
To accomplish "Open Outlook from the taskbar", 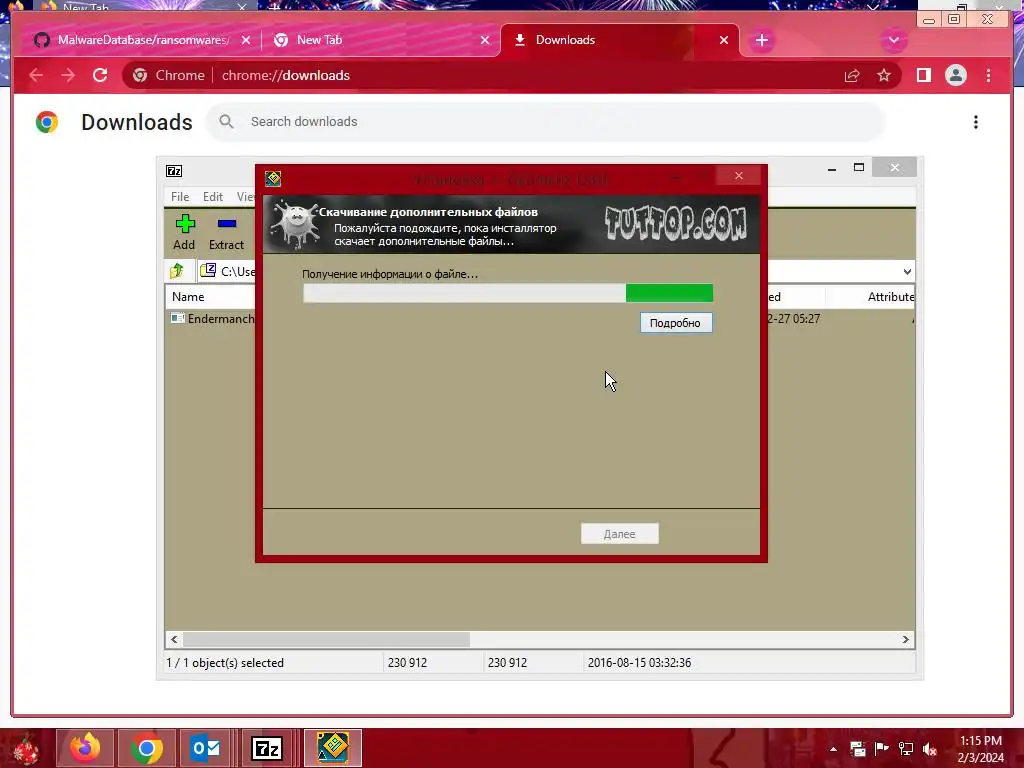I will click(x=206, y=748).
